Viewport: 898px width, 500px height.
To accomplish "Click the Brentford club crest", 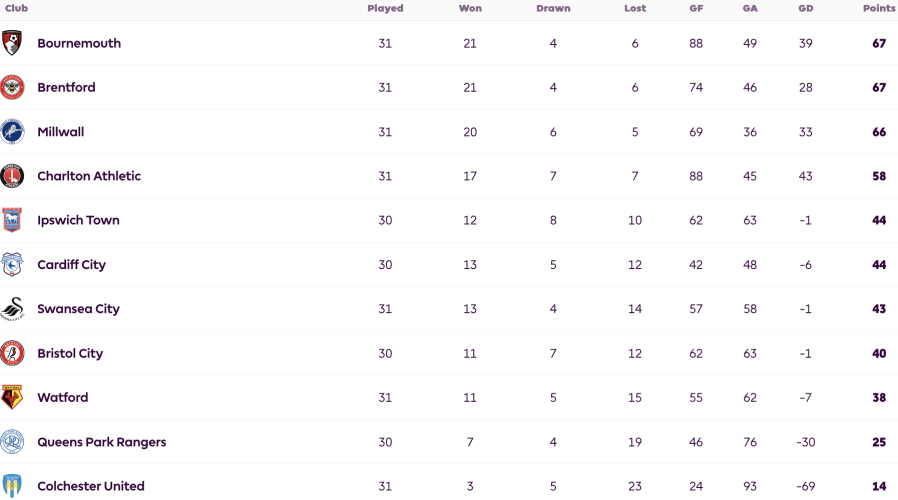I will 12,87.
